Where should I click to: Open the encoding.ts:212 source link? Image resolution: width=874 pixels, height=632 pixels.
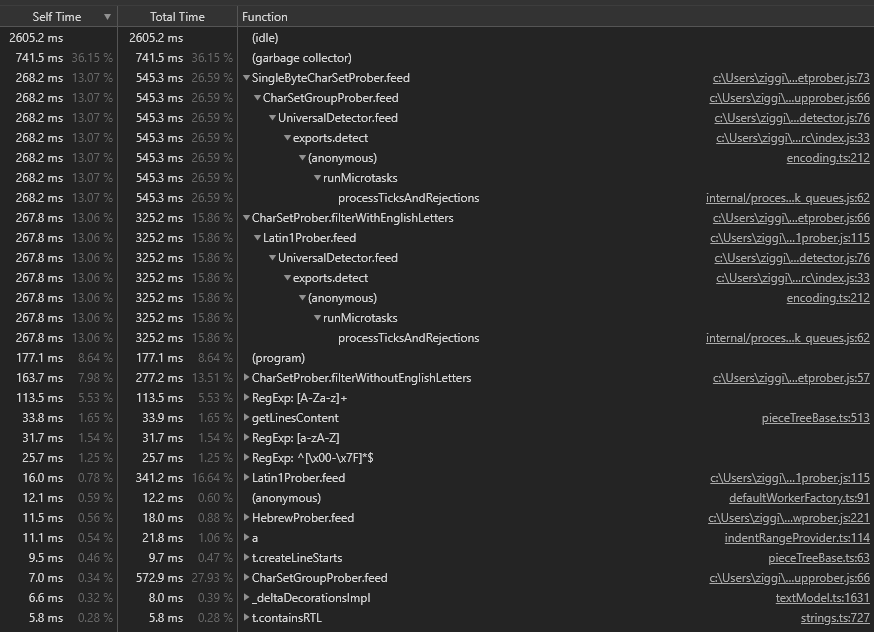coord(828,158)
